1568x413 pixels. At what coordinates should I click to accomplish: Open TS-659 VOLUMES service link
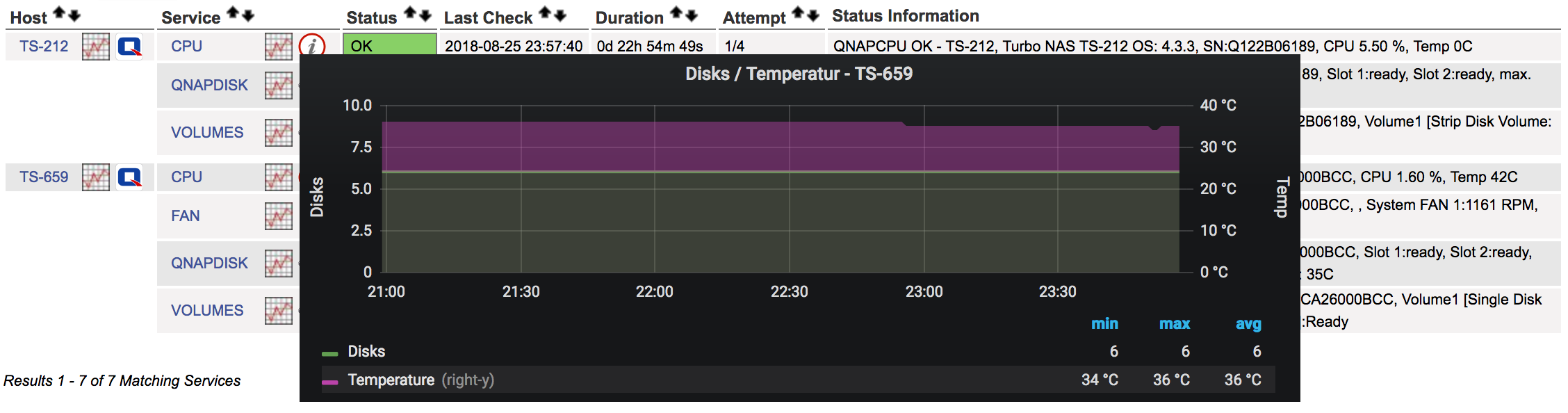tap(207, 311)
